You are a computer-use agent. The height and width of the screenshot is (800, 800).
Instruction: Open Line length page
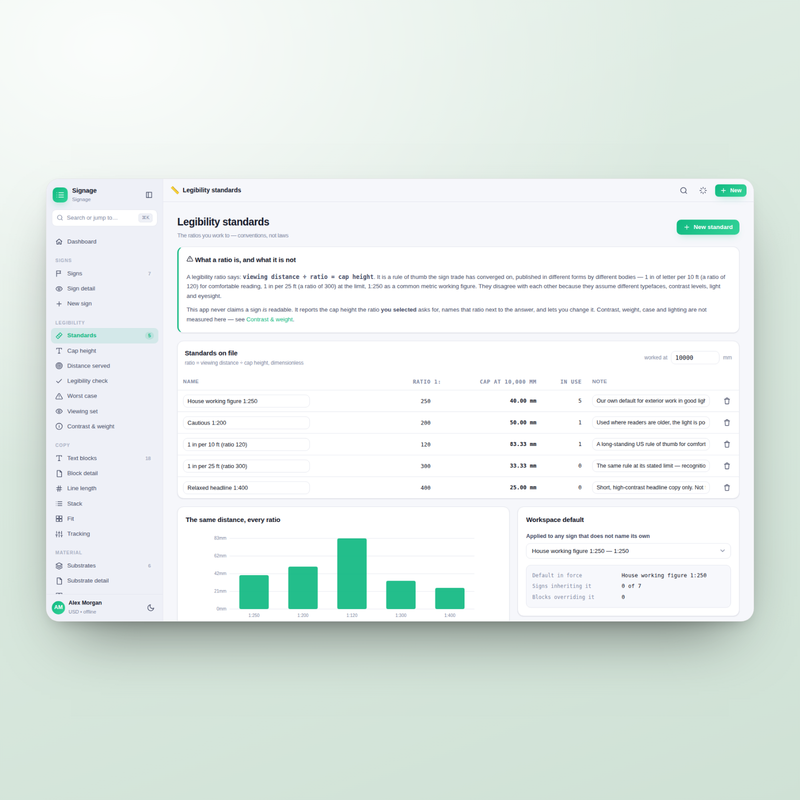105,488
